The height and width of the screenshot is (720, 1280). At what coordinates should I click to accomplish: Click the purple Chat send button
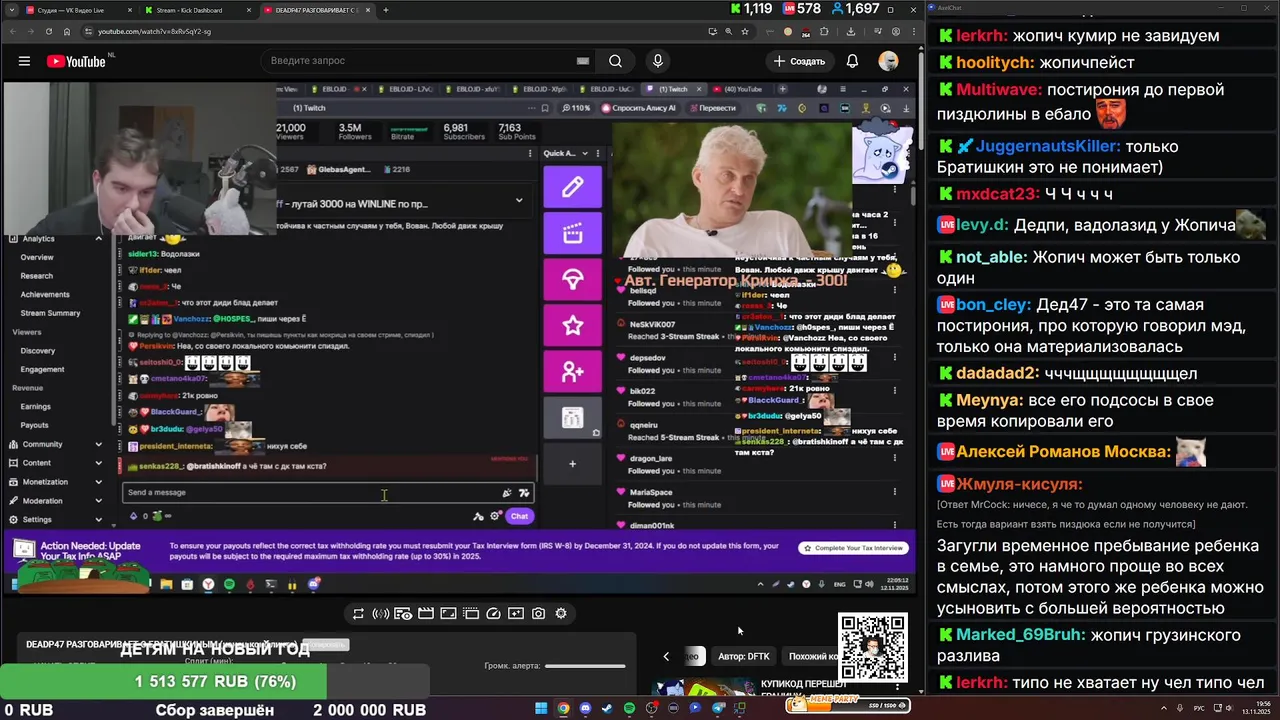point(519,516)
